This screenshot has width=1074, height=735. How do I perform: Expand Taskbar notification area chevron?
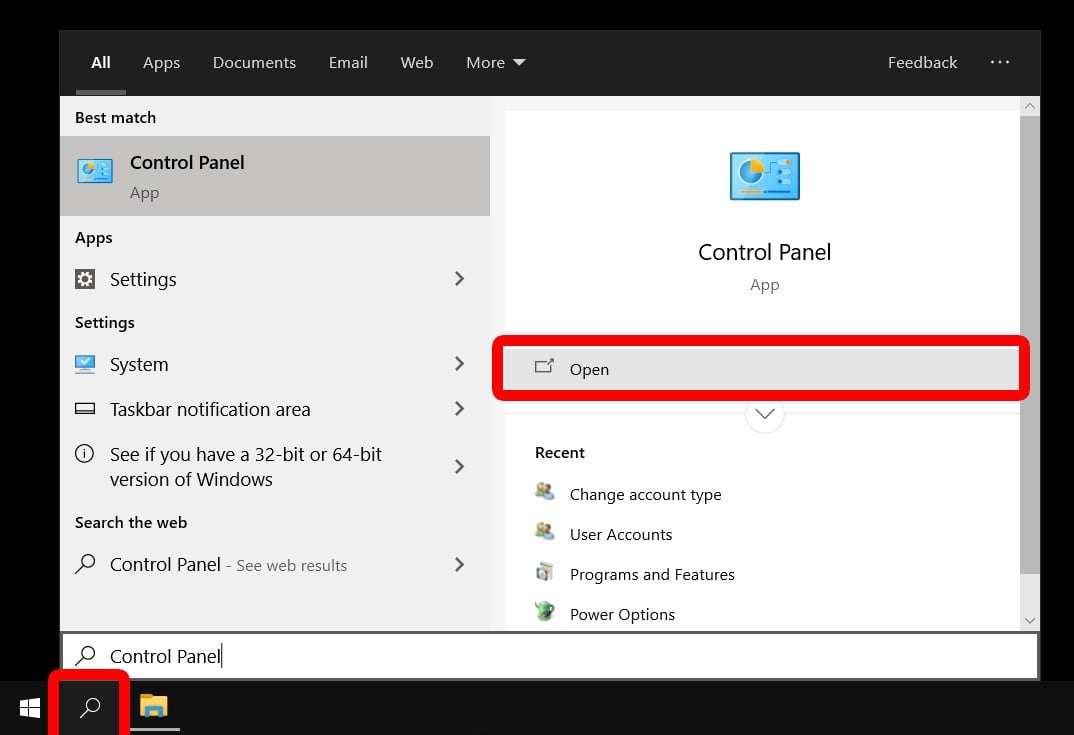coord(459,409)
